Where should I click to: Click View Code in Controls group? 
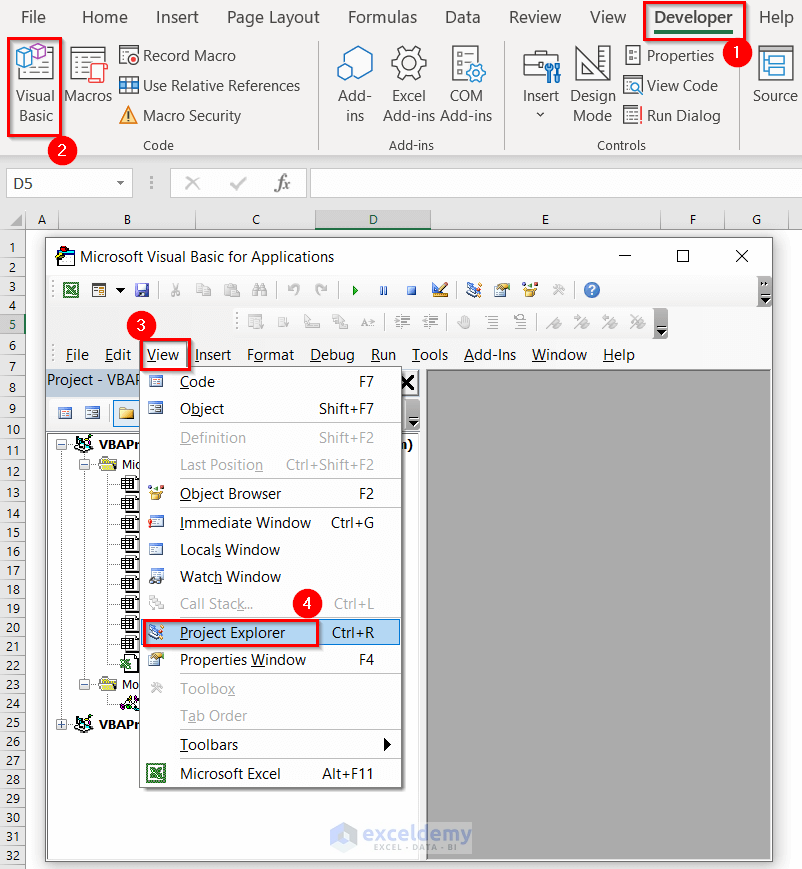pos(671,85)
